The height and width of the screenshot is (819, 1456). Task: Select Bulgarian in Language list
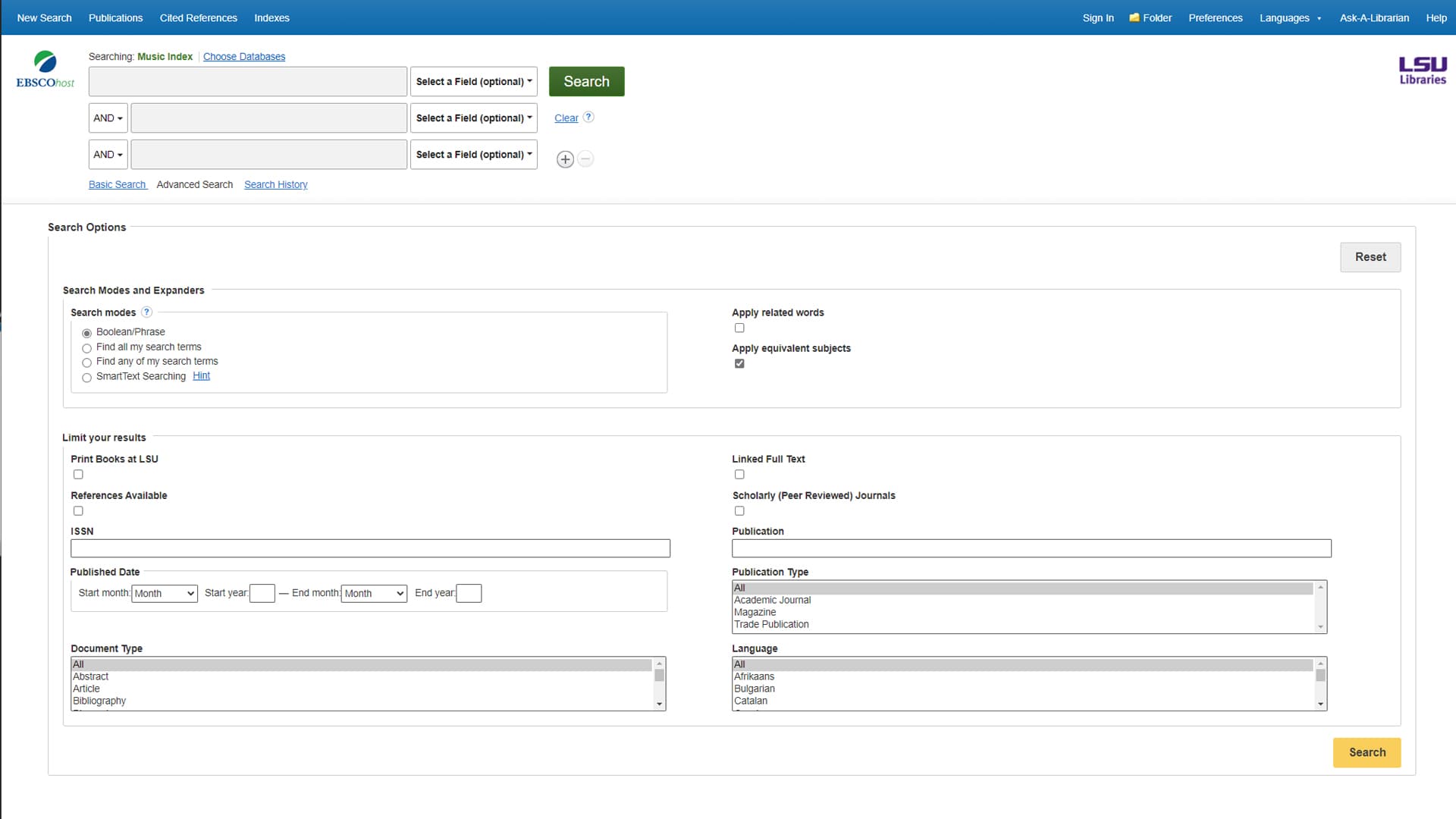pyautogui.click(x=1023, y=689)
